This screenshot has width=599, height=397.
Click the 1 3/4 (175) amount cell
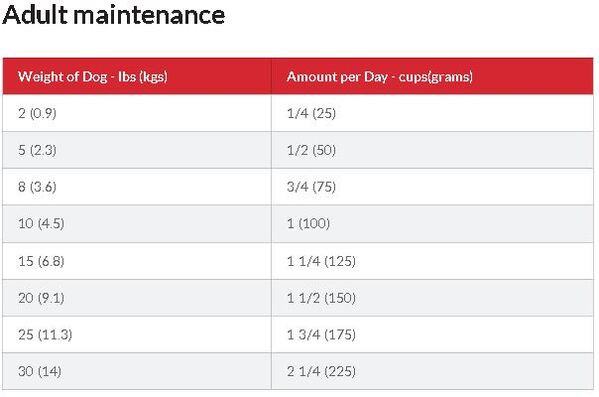[x=432, y=334]
